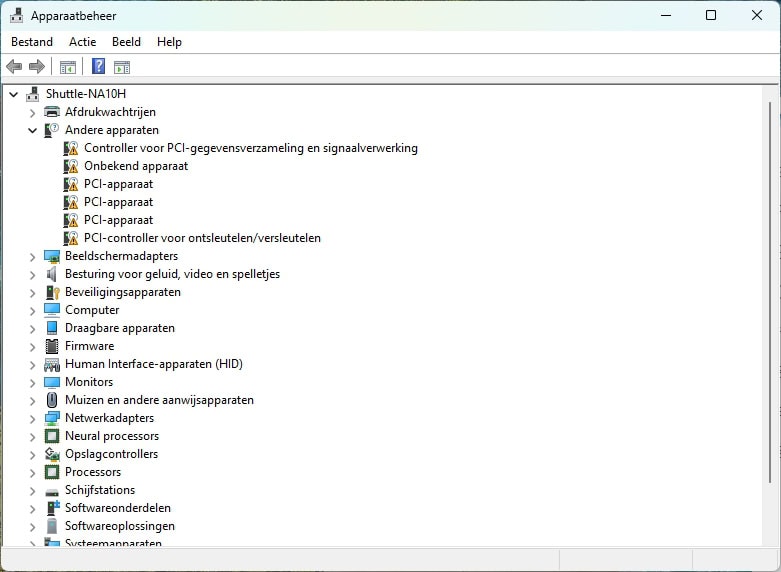Click the Neural processors chip icon
This screenshot has height=572, width=781.
pos(52,436)
